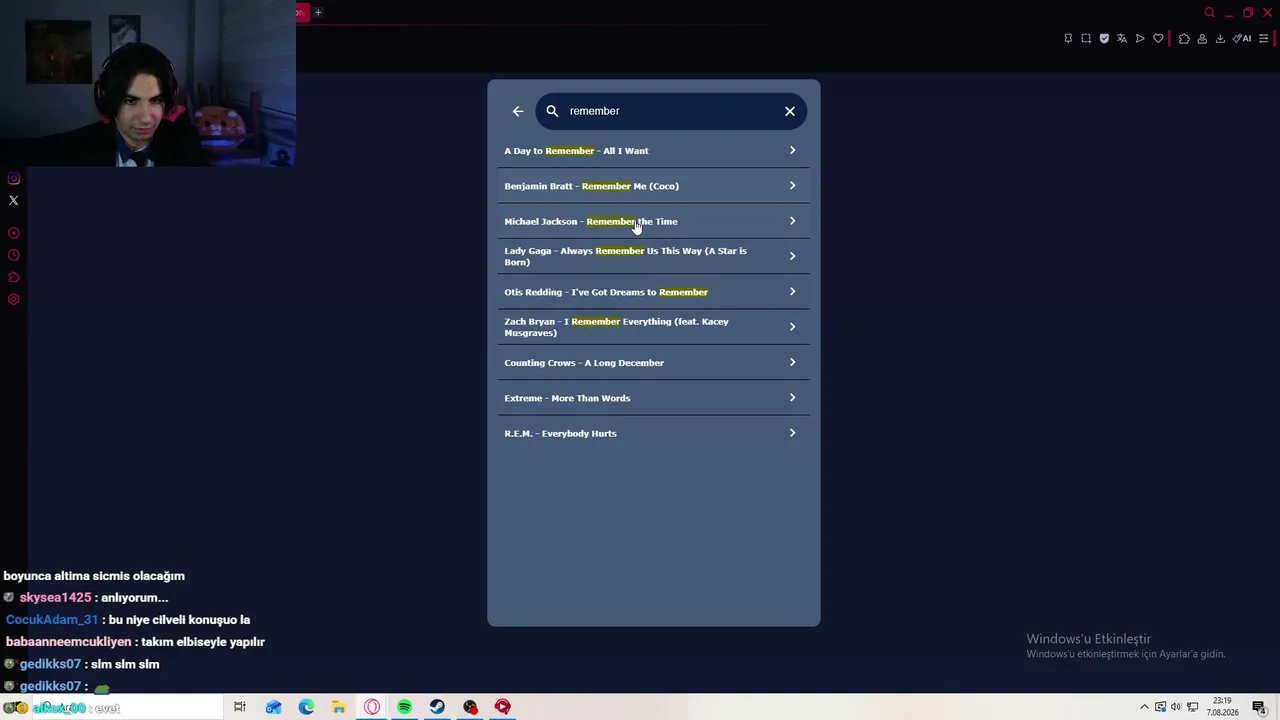Viewport: 1280px width, 720px height.
Task: Click the translate page icon
Action: (1122, 39)
